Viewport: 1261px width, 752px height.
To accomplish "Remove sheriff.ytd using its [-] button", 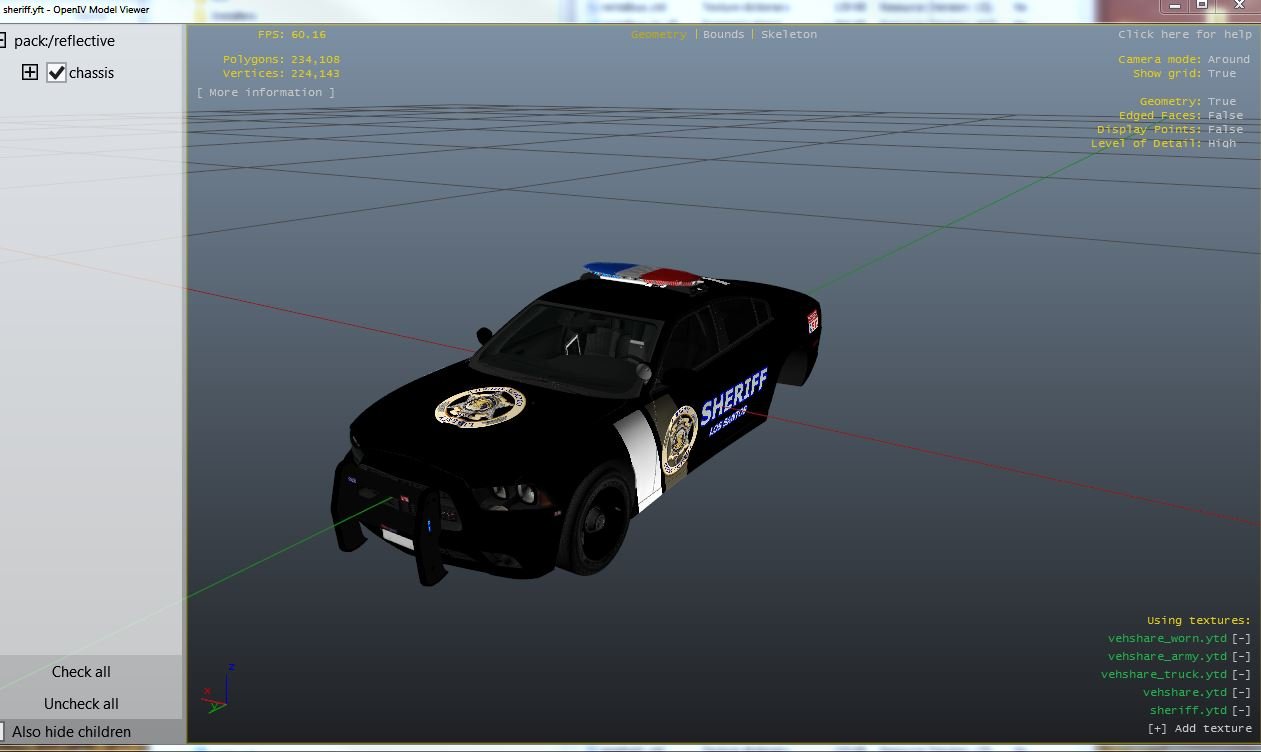I will coord(1241,710).
